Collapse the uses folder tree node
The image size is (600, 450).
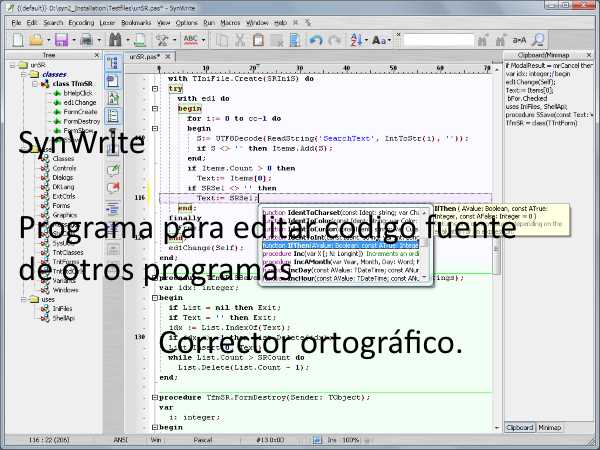click(x=24, y=299)
